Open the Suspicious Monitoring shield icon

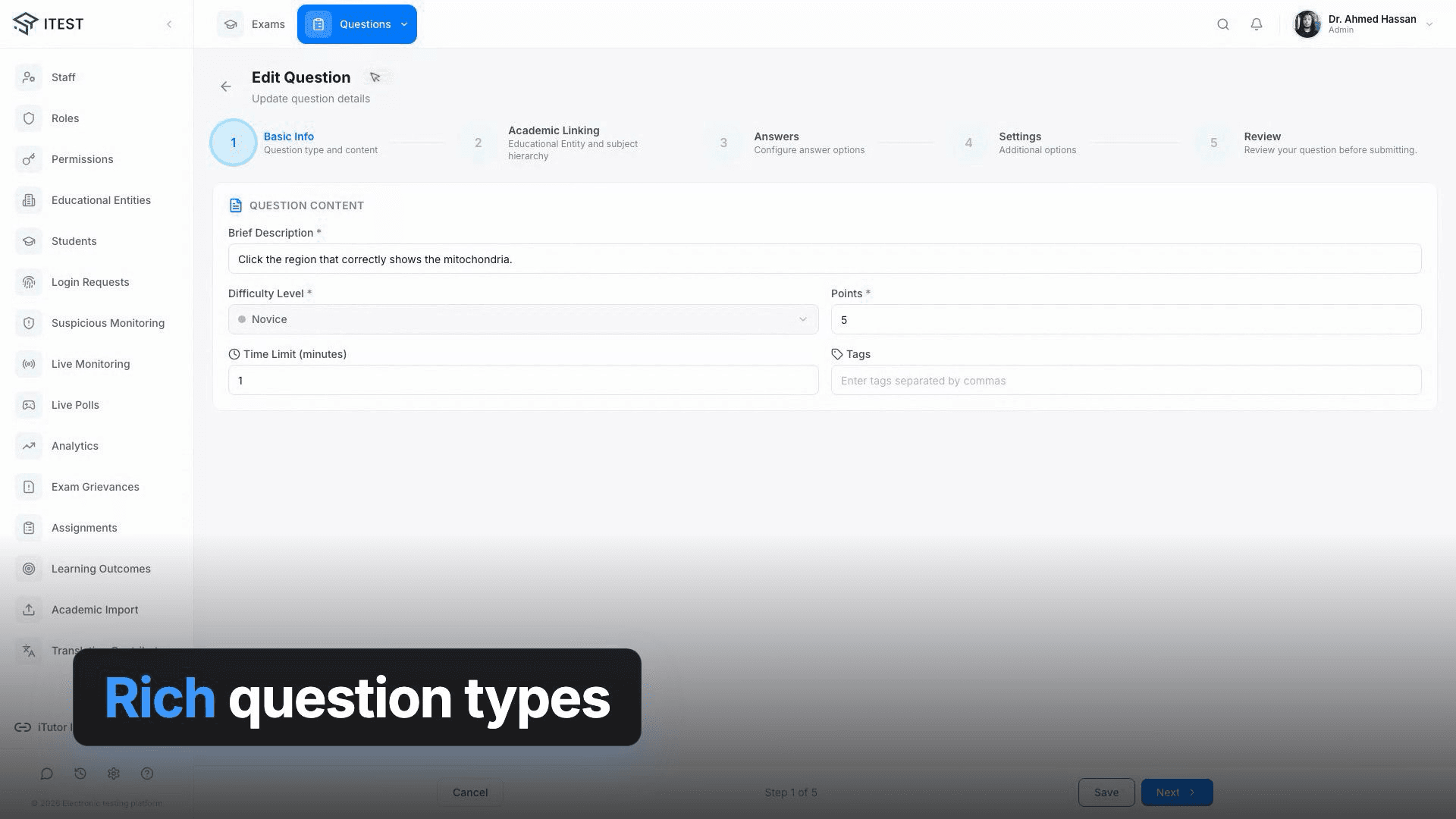pyautogui.click(x=29, y=323)
